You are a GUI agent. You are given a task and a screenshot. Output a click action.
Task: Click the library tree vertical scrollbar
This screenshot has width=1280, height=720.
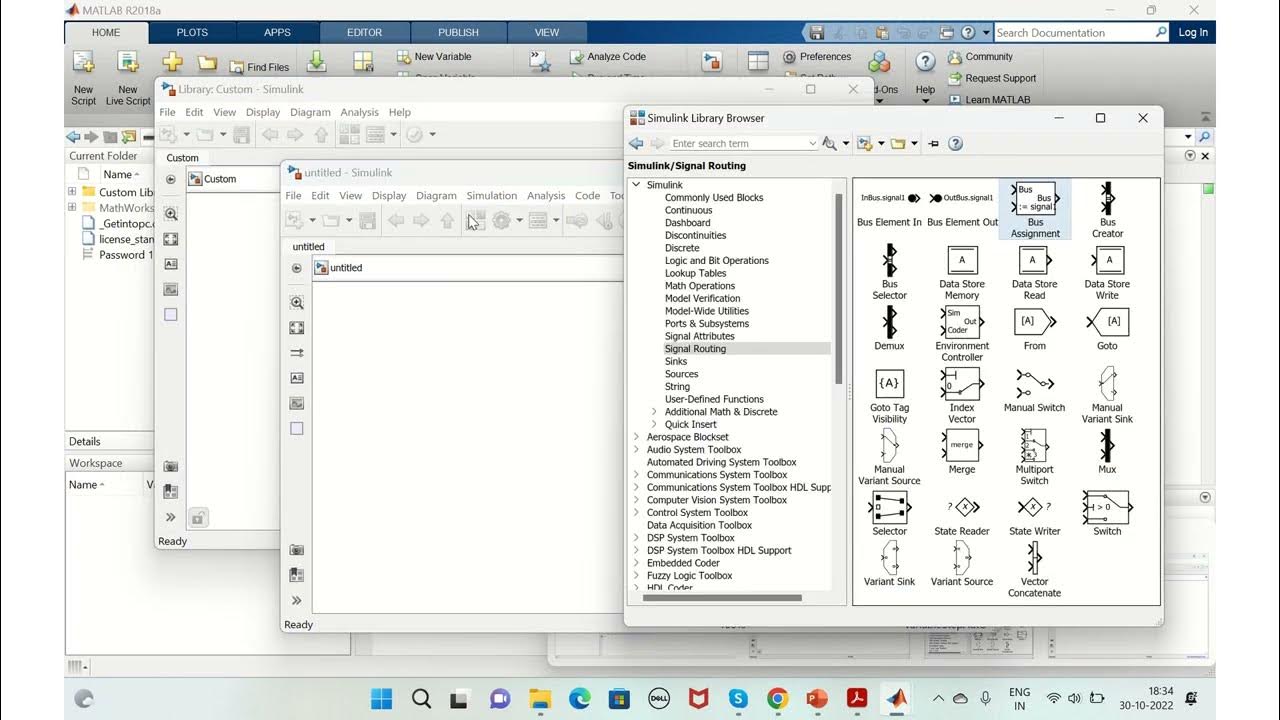coord(839,288)
